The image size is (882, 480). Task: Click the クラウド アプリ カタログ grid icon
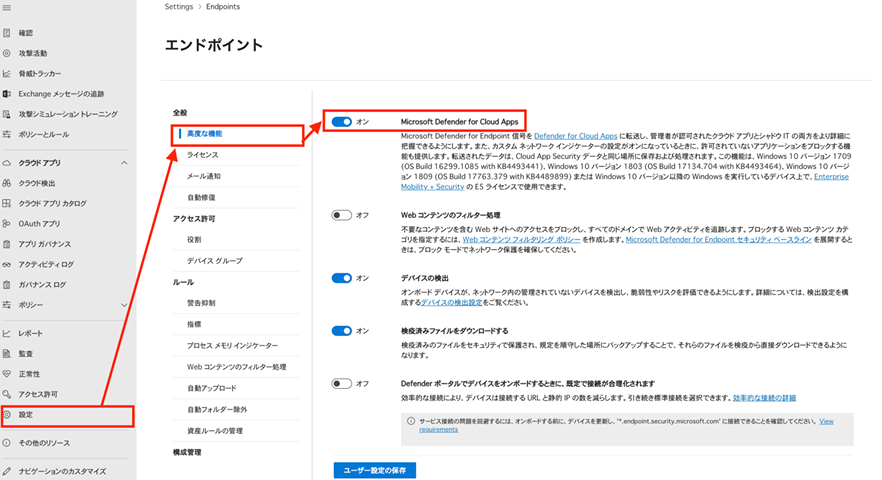coord(7,204)
